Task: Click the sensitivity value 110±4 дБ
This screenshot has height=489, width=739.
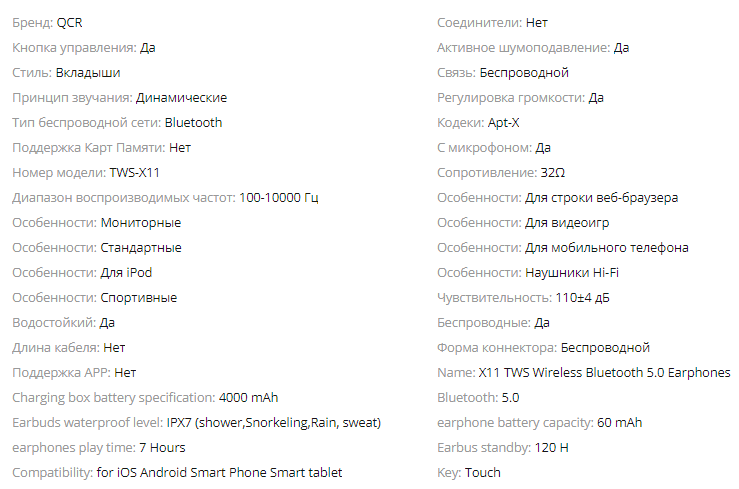Action: click(x=582, y=298)
